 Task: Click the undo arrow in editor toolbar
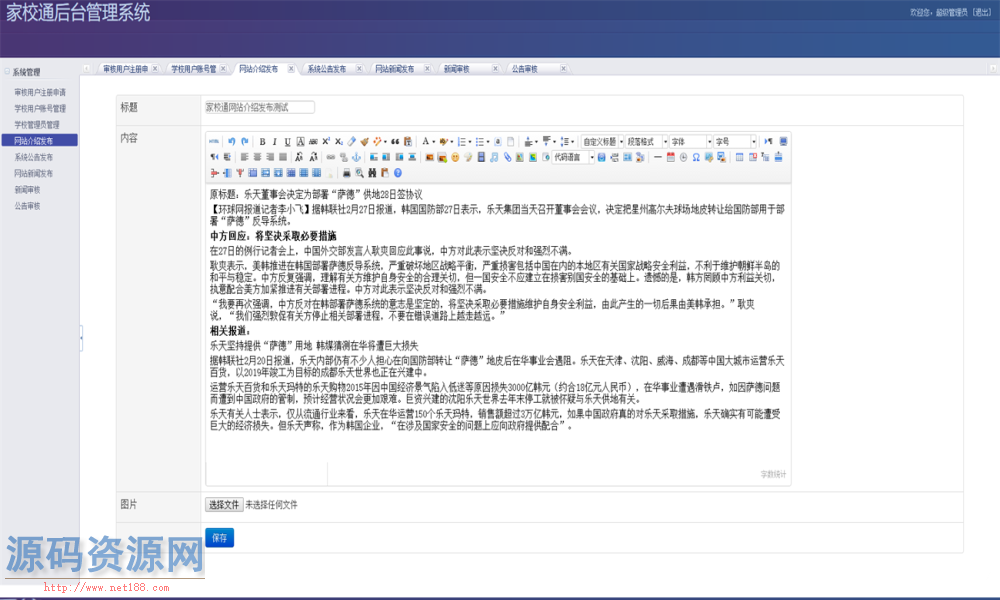[232, 141]
